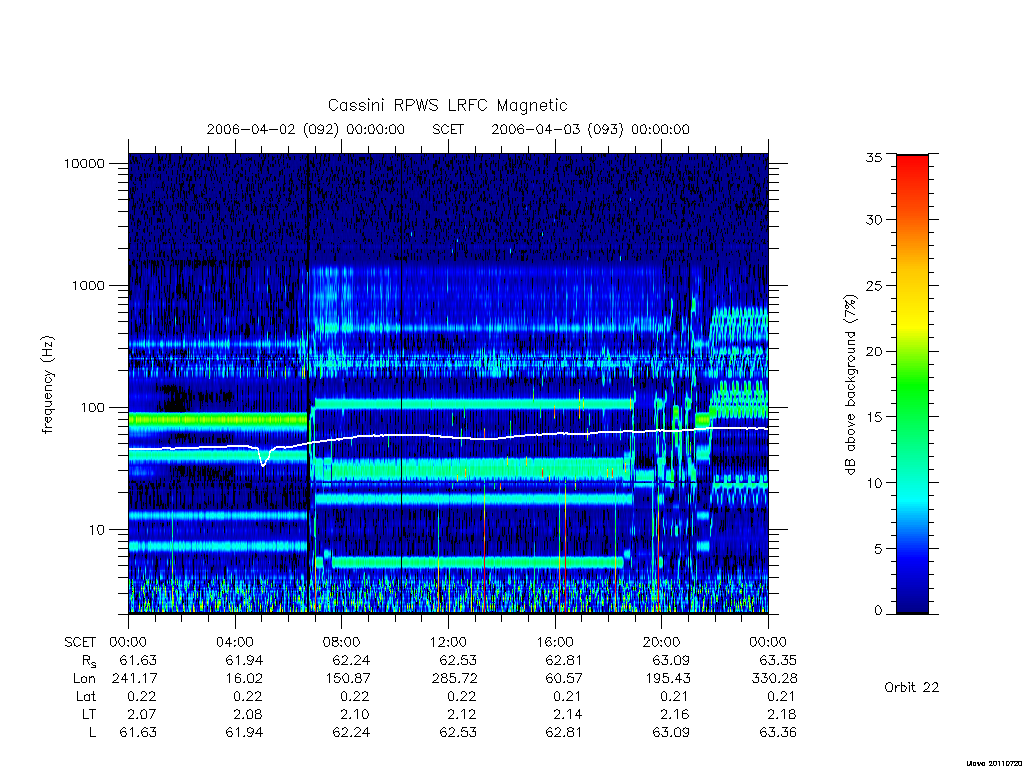This screenshot has width=1024, height=768.
Task: Click the 'SCET' row label below plot
Action: point(80,642)
